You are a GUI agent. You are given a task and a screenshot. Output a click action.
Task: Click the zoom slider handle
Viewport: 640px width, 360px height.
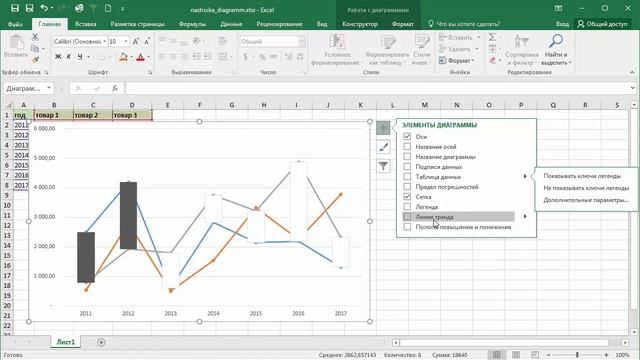pyautogui.click(x=577, y=355)
